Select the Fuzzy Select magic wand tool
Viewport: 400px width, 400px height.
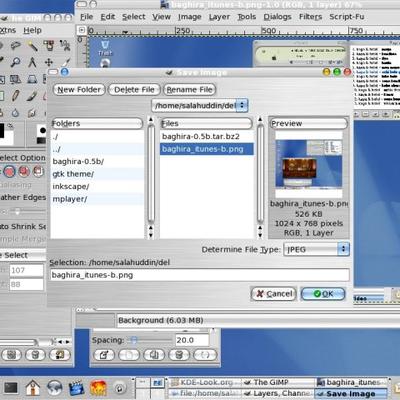[32, 46]
